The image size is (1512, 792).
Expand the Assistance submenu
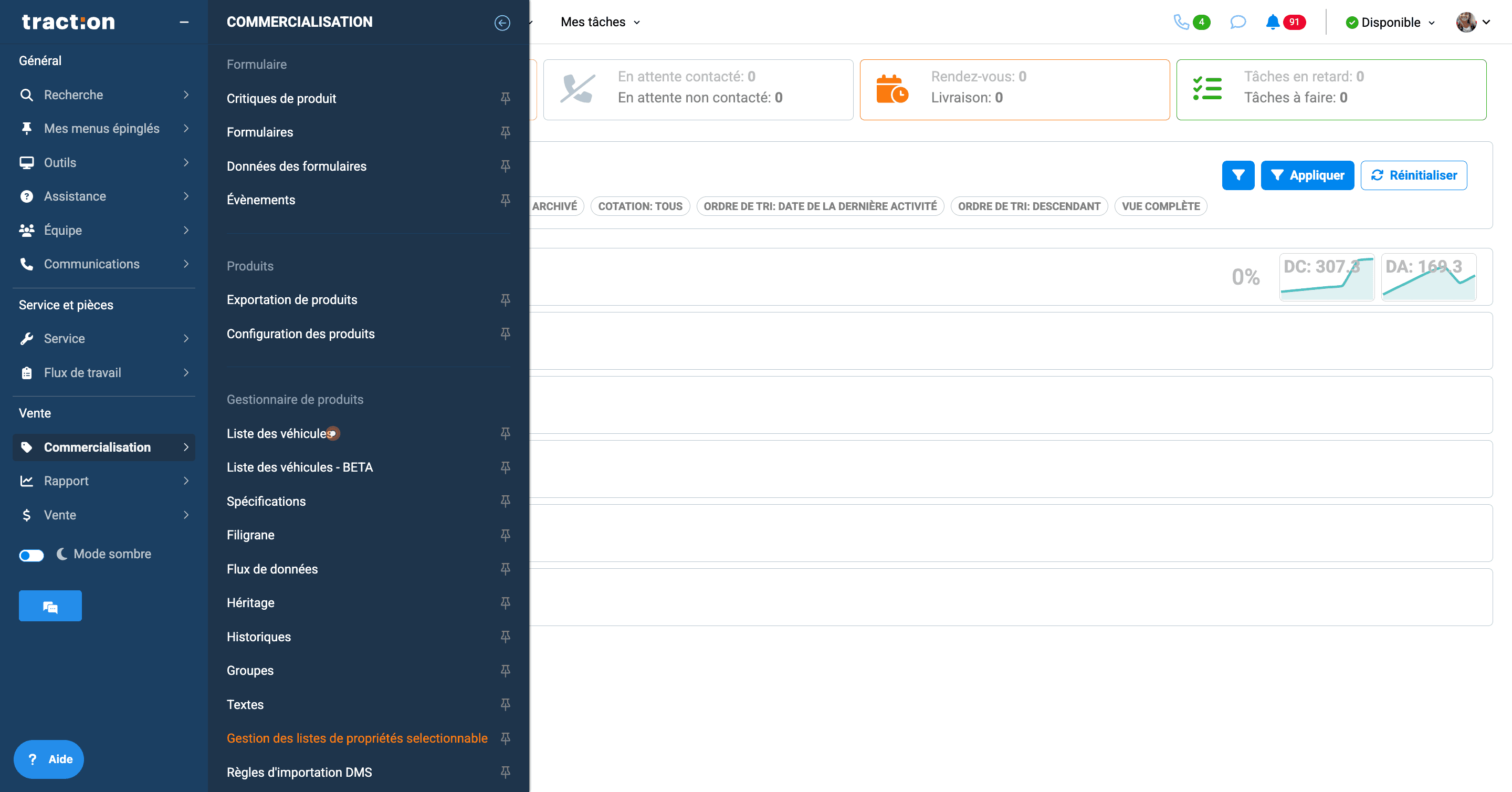[104, 196]
